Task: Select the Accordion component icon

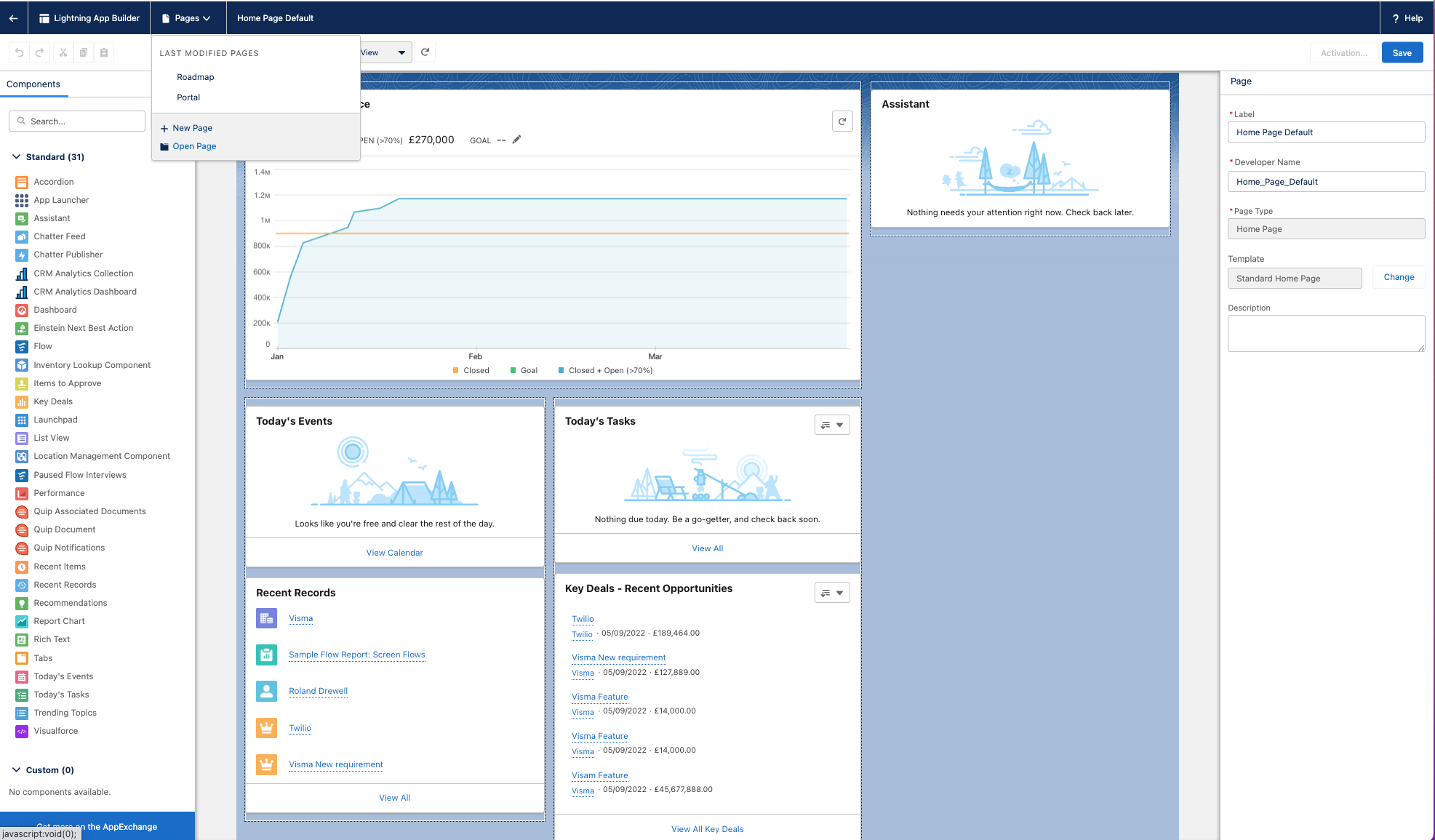Action: (22, 182)
